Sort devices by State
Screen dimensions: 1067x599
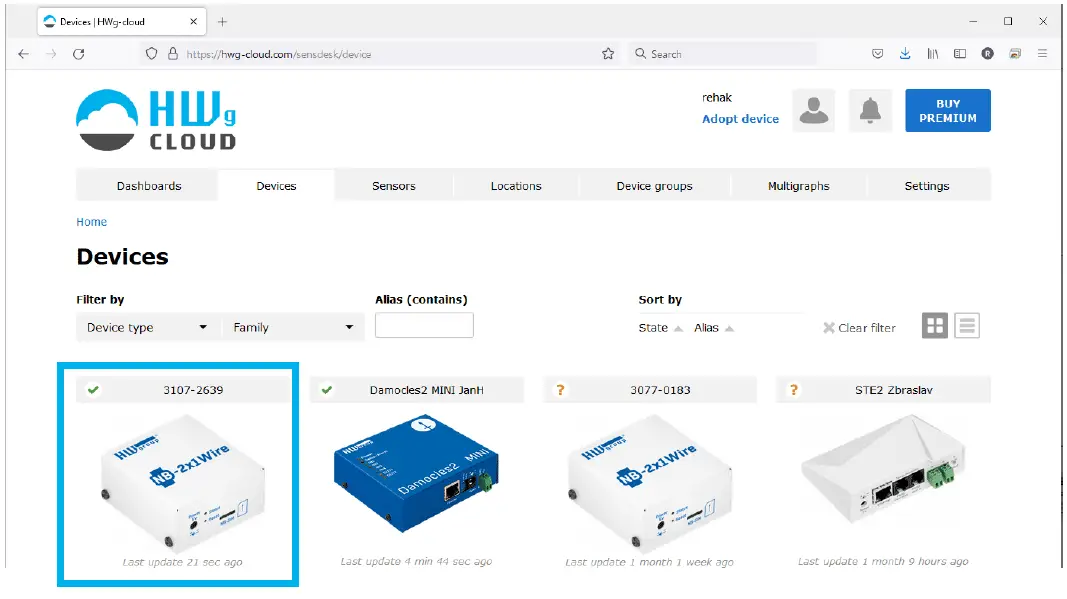(x=660, y=328)
